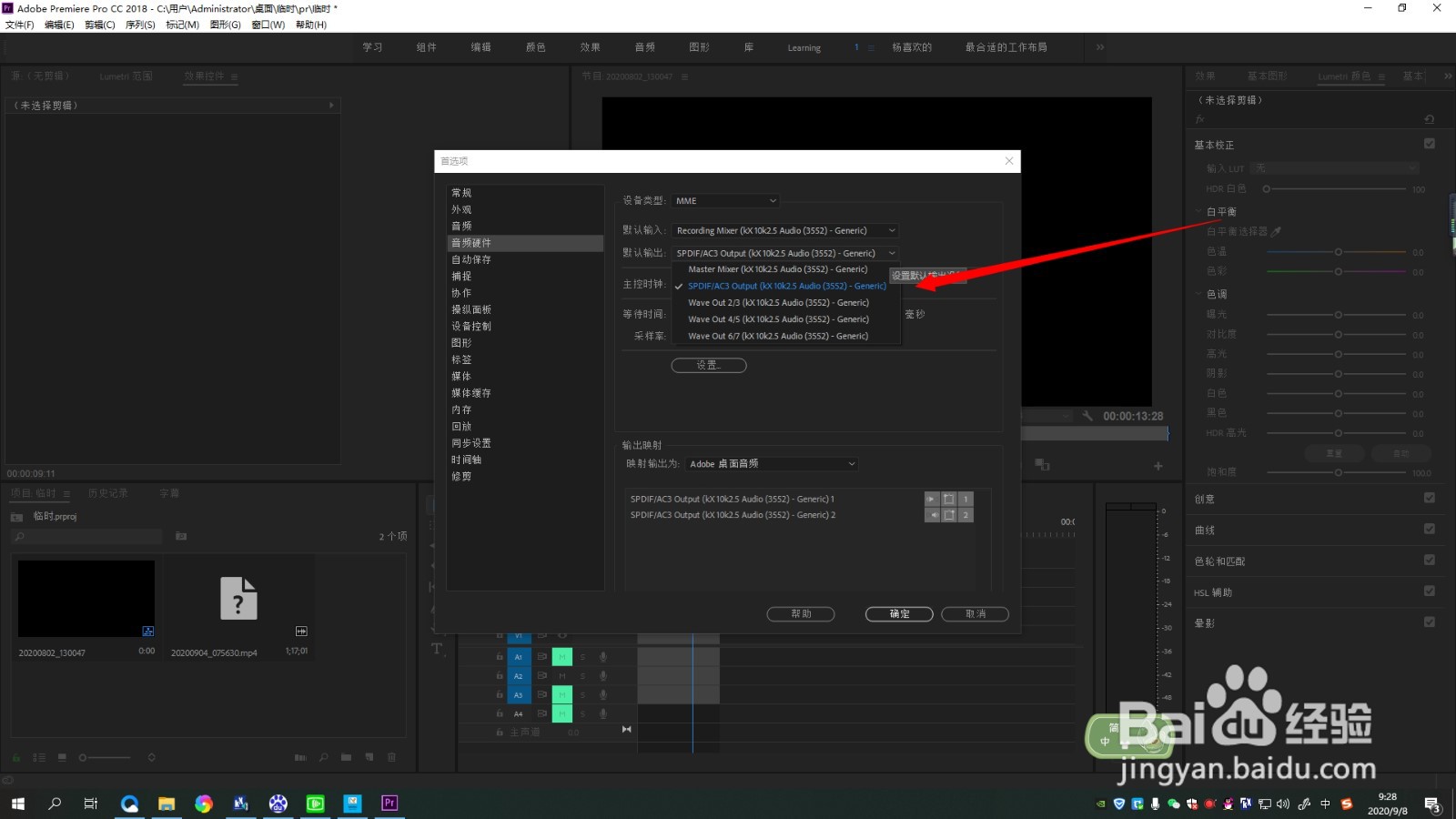
Task: Toggle the 色轮和匹配 section checkbox
Action: pos(1430,560)
